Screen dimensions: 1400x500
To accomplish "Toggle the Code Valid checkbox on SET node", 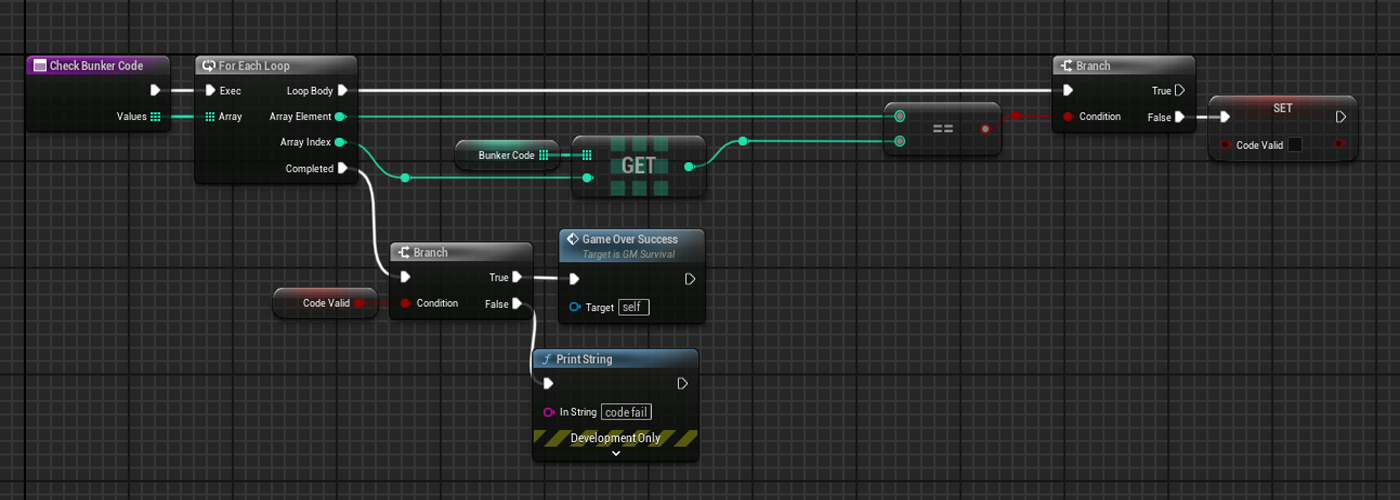I will coord(1295,145).
